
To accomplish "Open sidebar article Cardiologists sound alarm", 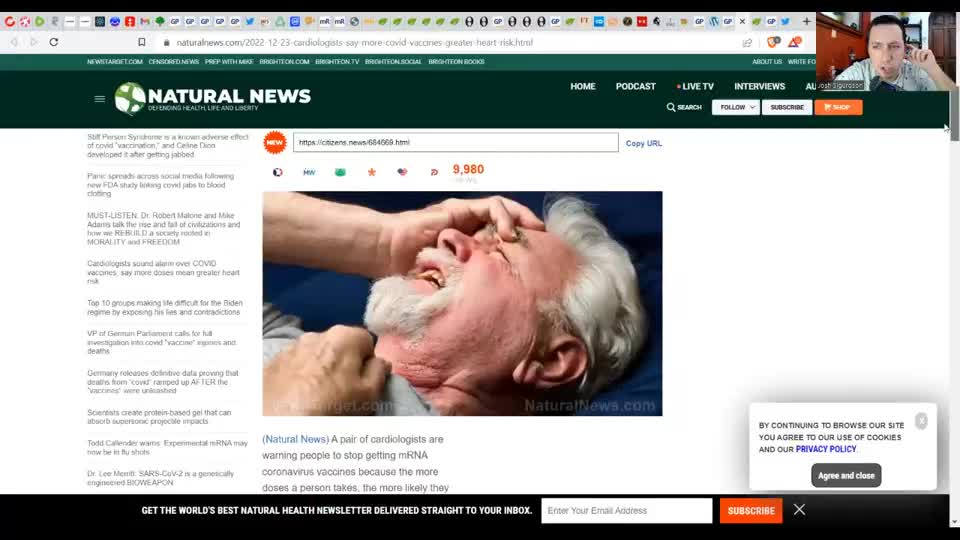I will point(163,272).
